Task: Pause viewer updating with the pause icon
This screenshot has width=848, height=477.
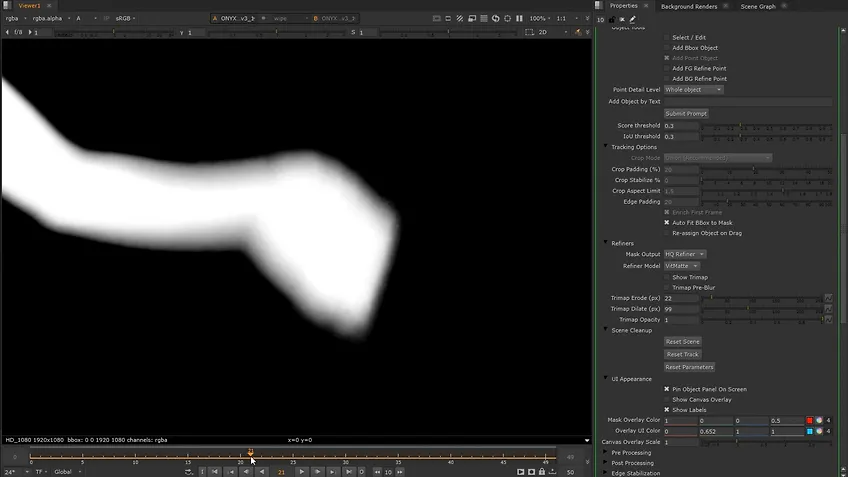Action: pyautogui.click(x=519, y=18)
